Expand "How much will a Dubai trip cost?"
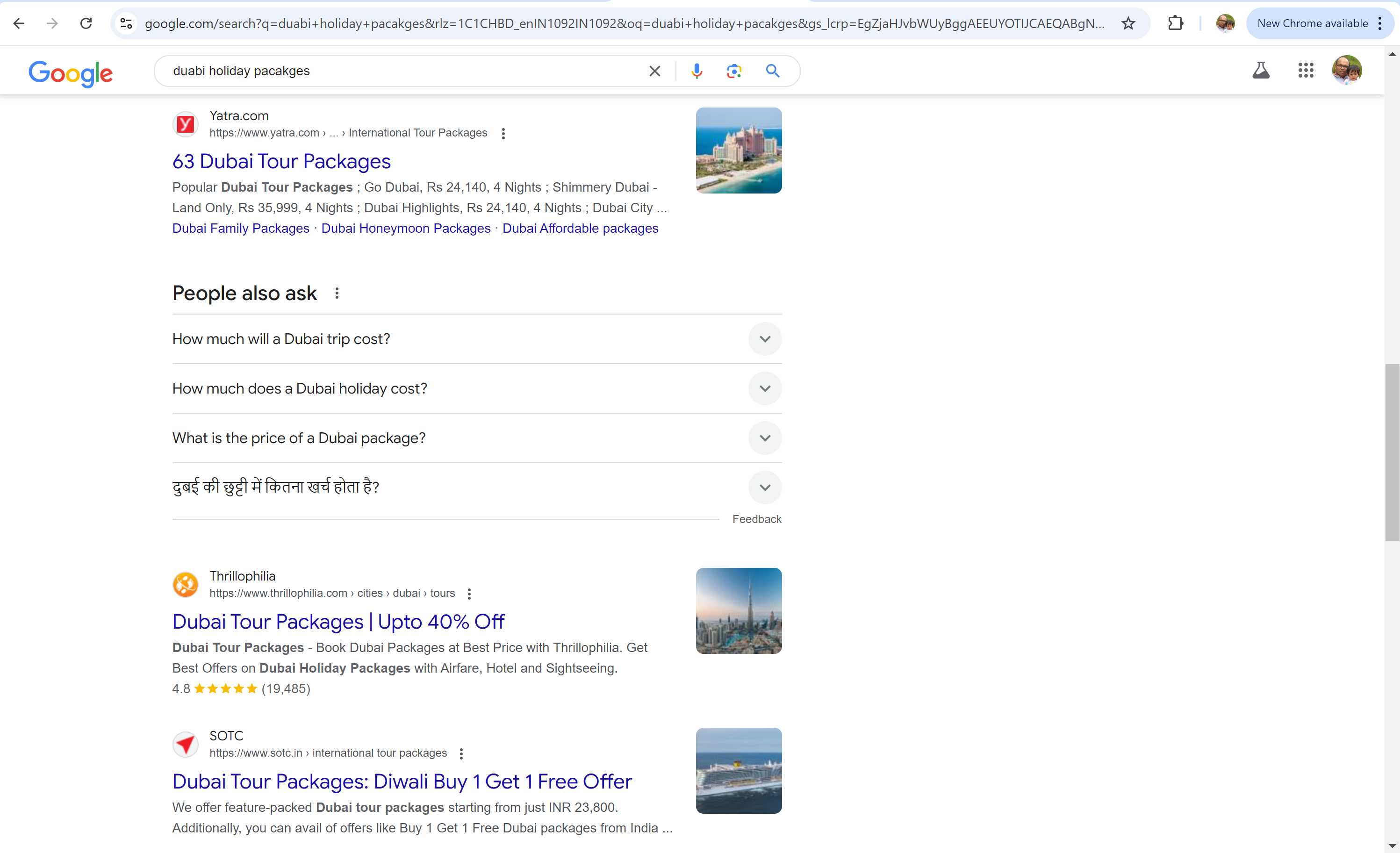 coord(765,339)
